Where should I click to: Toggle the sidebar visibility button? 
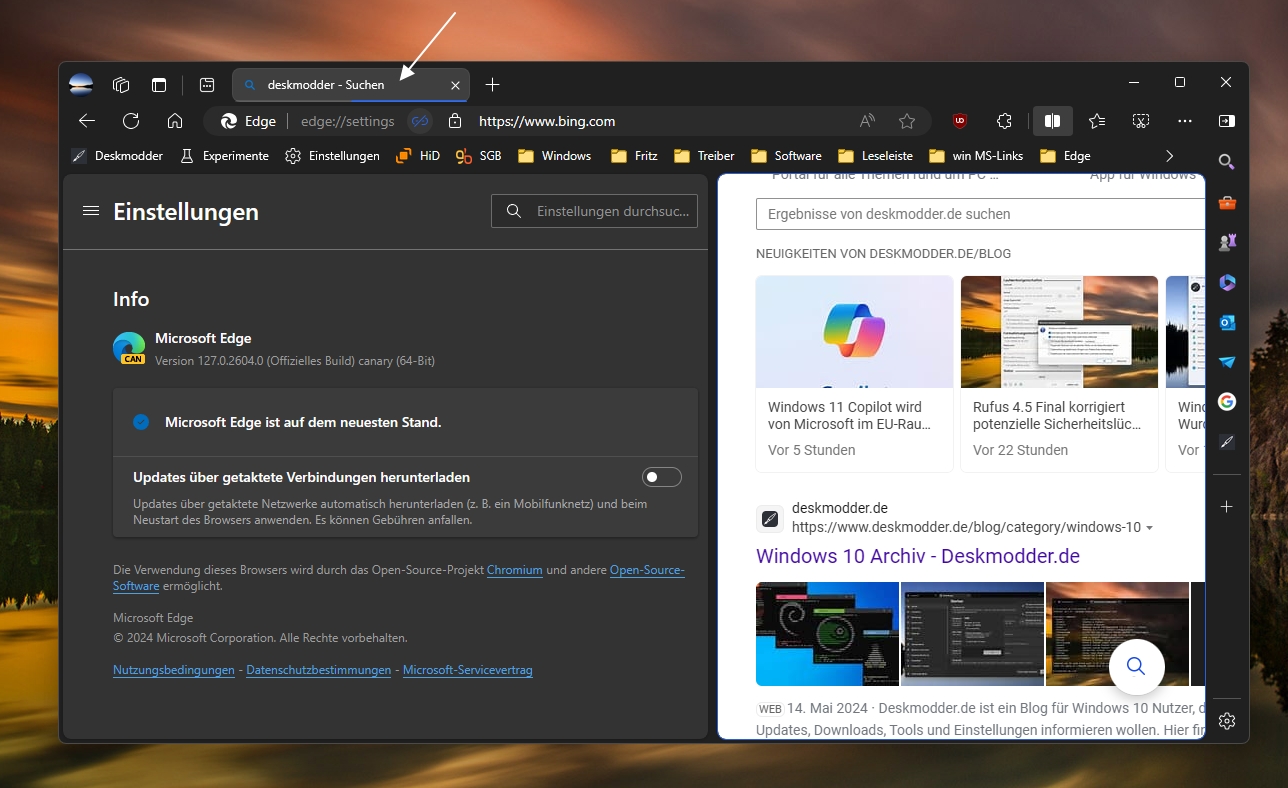coord(1227,121)
